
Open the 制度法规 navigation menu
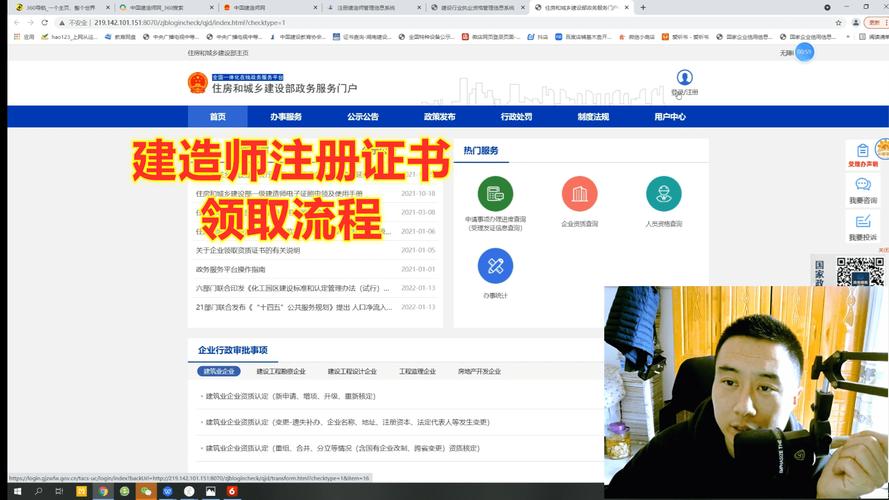pyautogui.click(x=593, y=117)
